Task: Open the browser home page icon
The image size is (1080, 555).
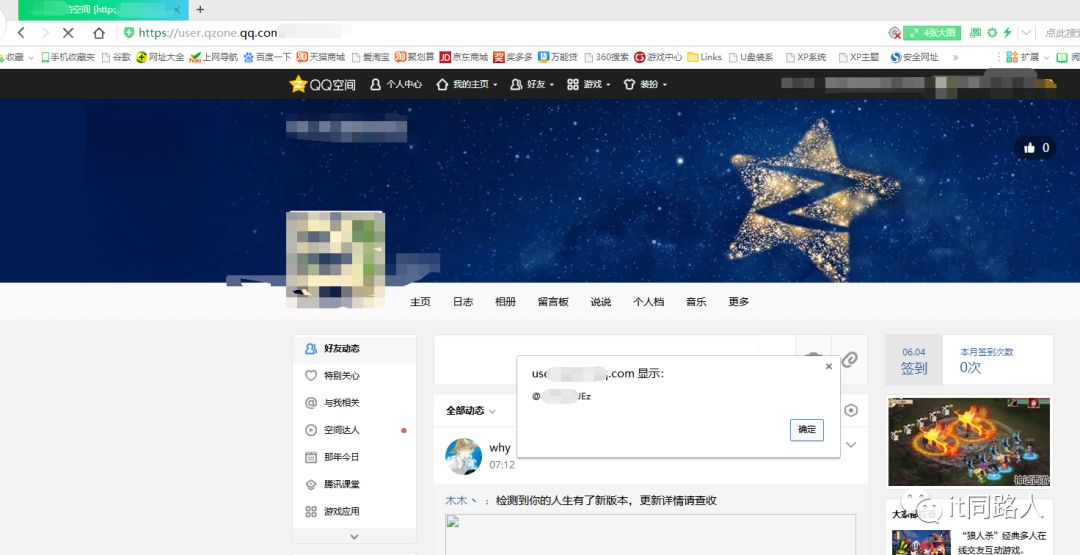Action: pos(99,32)
